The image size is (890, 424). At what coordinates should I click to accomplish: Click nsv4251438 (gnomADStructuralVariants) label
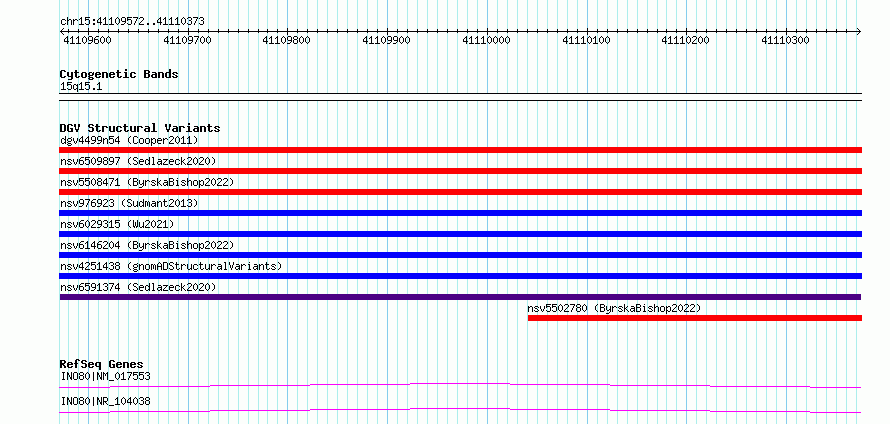tap(171, 266)
